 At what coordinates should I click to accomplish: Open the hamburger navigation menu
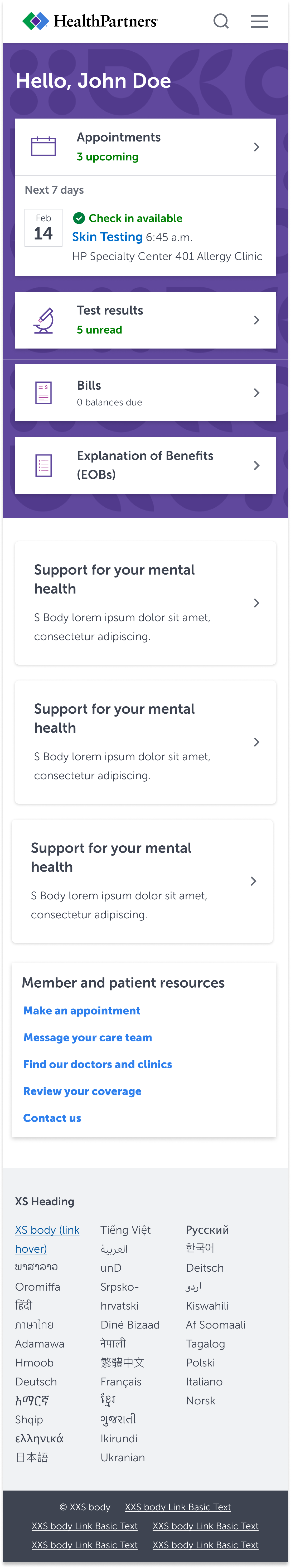[x=259, y=21]
